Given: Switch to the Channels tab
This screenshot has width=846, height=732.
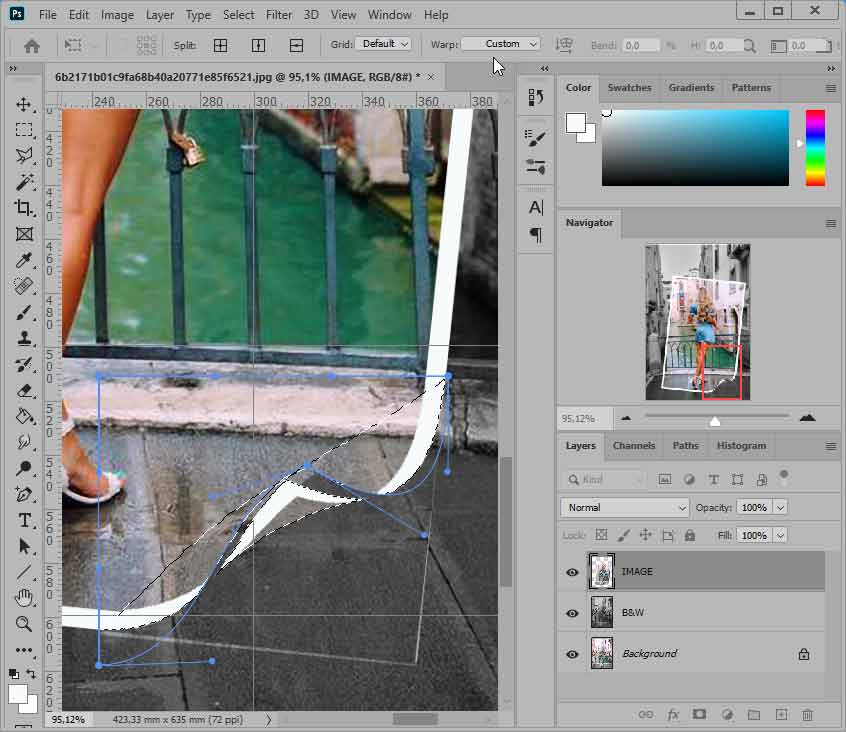Looking at the screenshot, I should tap(633, 446).
